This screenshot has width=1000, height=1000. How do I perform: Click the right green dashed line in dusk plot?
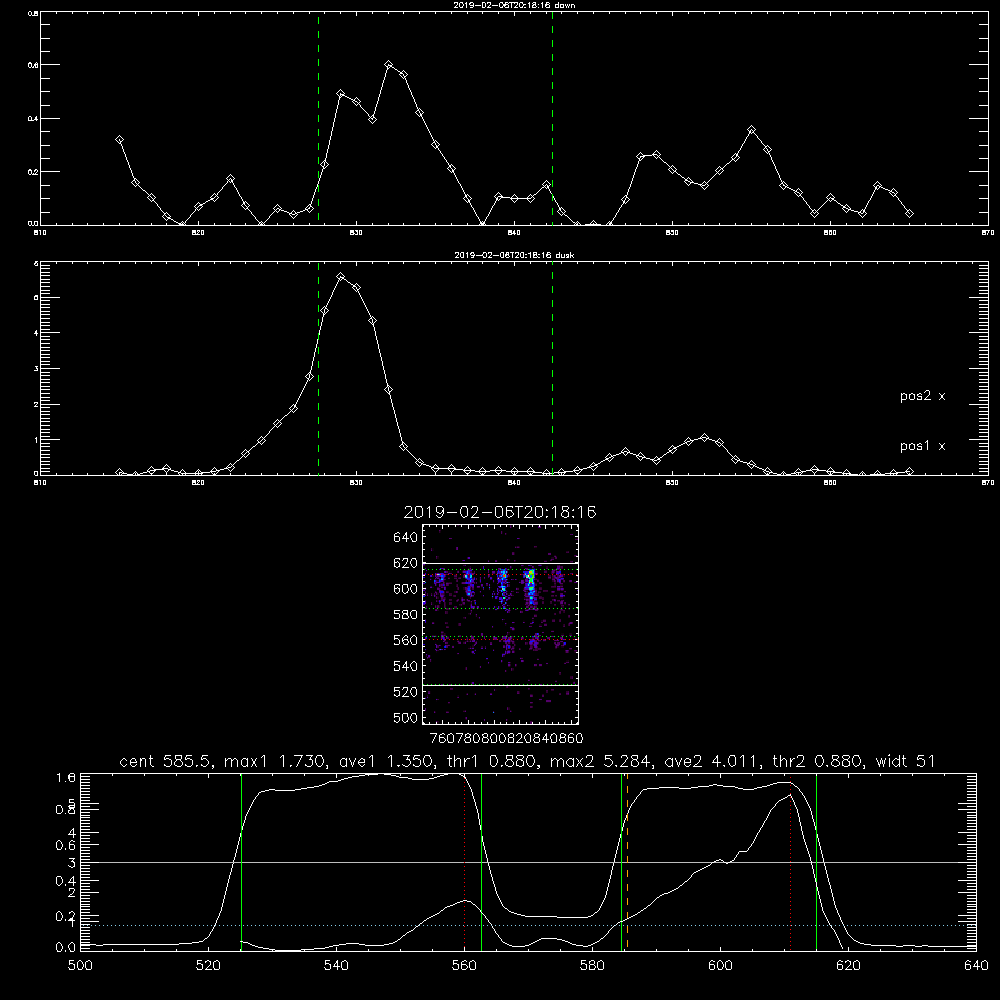pos(552,368)
